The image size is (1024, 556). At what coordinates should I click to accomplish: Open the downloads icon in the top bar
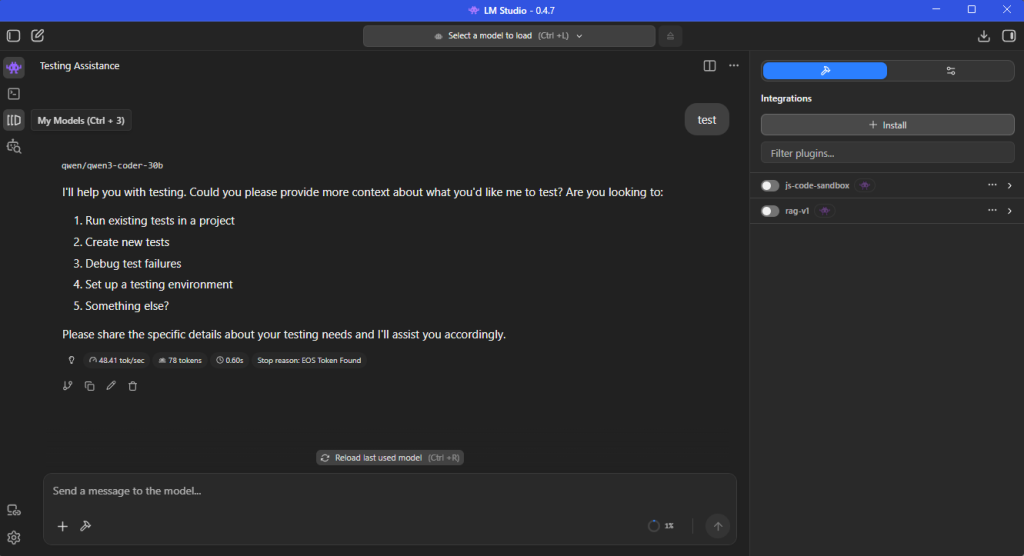pyautogui.click(x=984, y=36)
